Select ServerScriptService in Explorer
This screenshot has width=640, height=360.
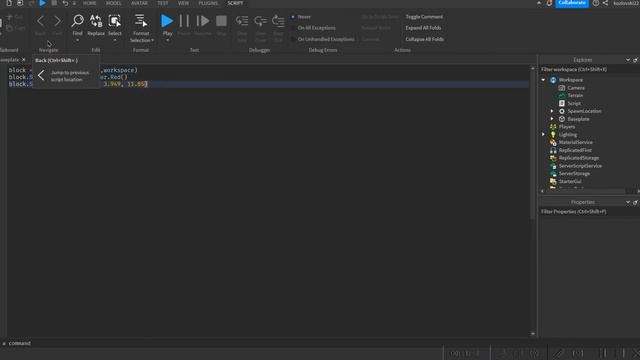(x=580, y=166)
